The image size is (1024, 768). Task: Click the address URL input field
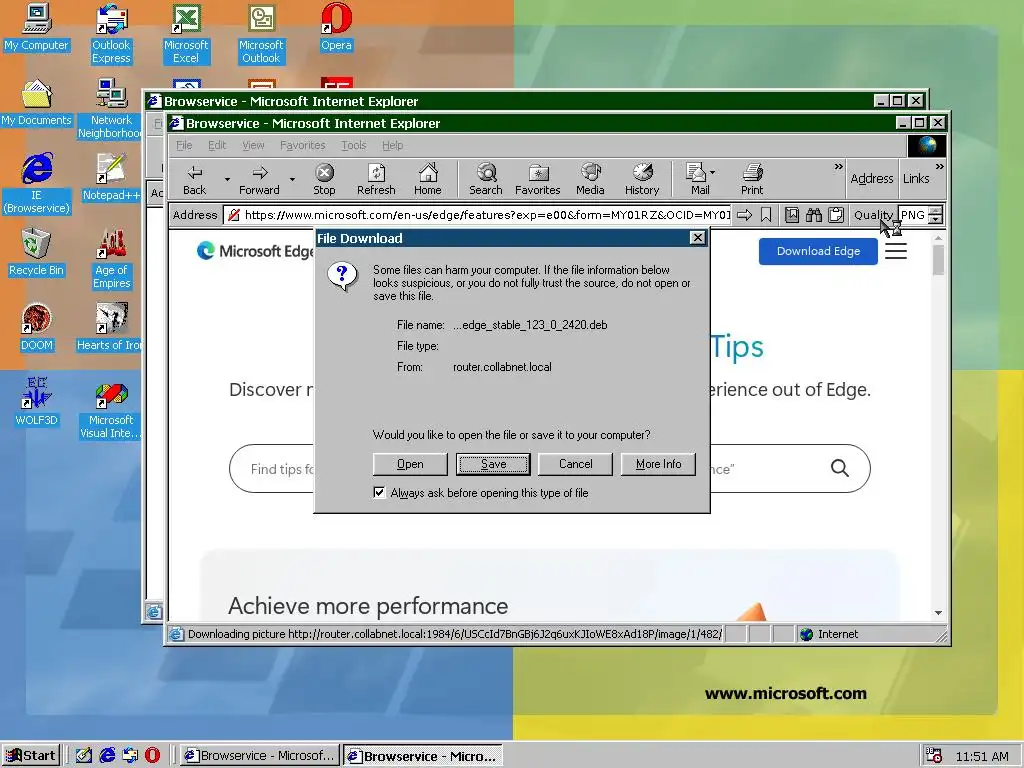(477, 215)
